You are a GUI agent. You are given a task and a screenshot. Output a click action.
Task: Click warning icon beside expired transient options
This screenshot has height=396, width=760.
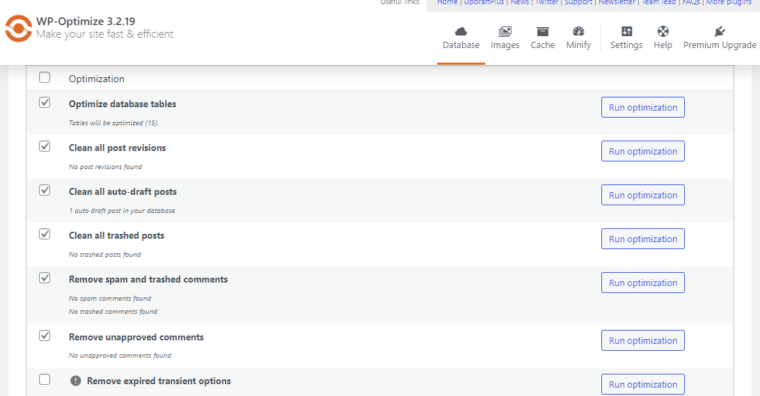[x=76, y=381]
